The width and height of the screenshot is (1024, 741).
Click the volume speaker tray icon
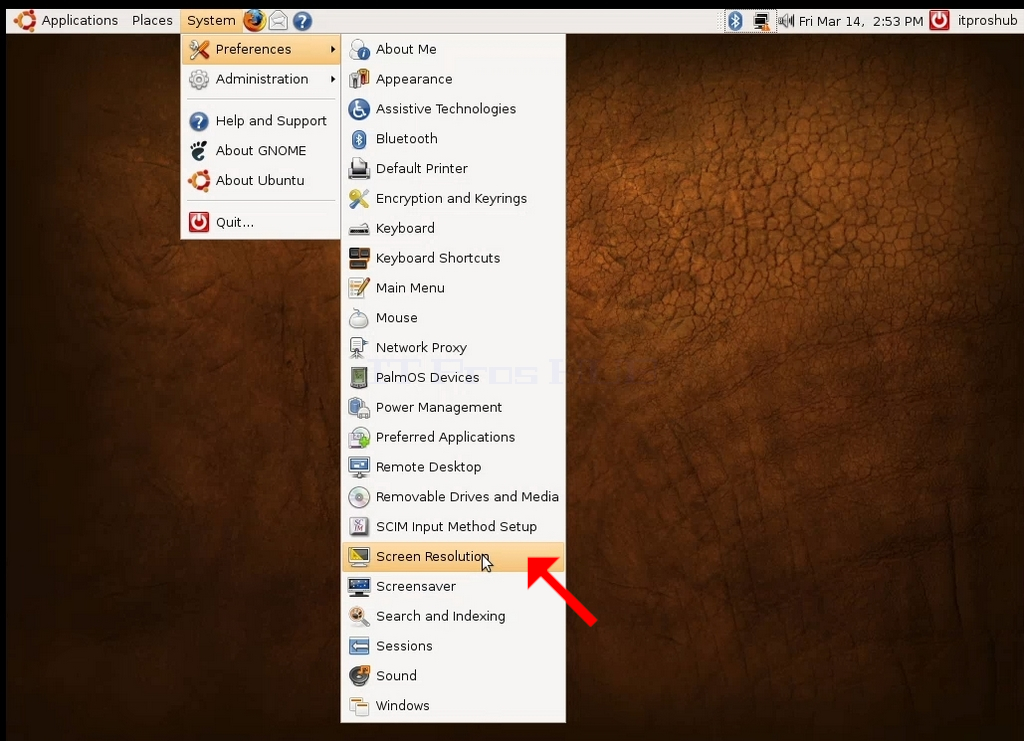786,21
